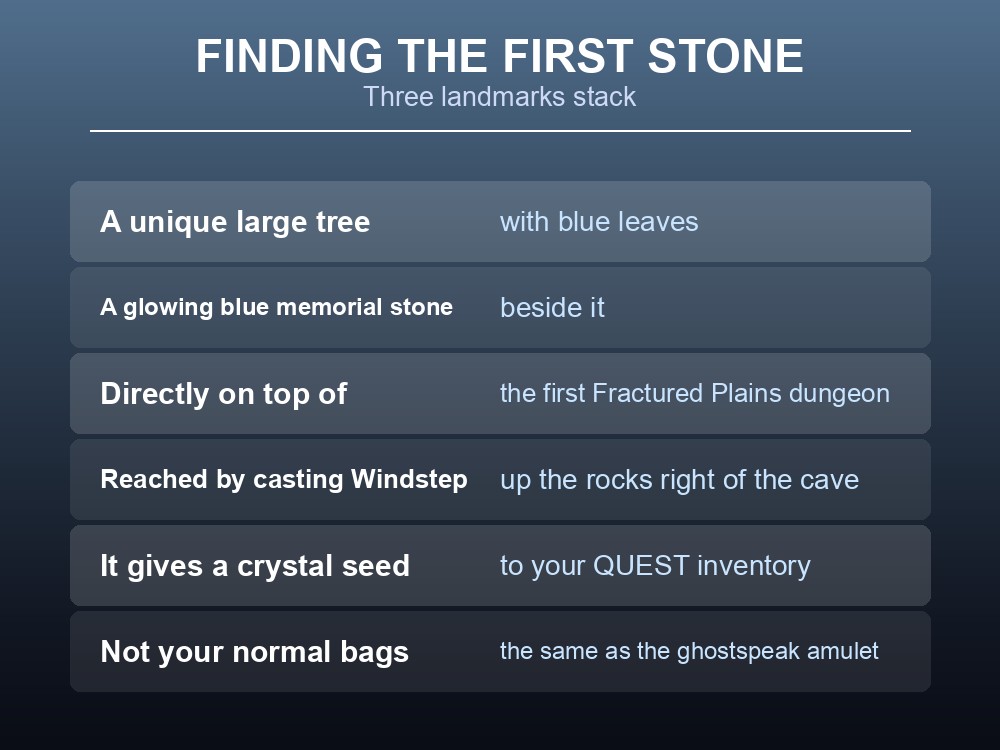This screenshot has width=1000, height=750.
Task: Click the word 'STONE' in the heading
Action: click(725, 56)
